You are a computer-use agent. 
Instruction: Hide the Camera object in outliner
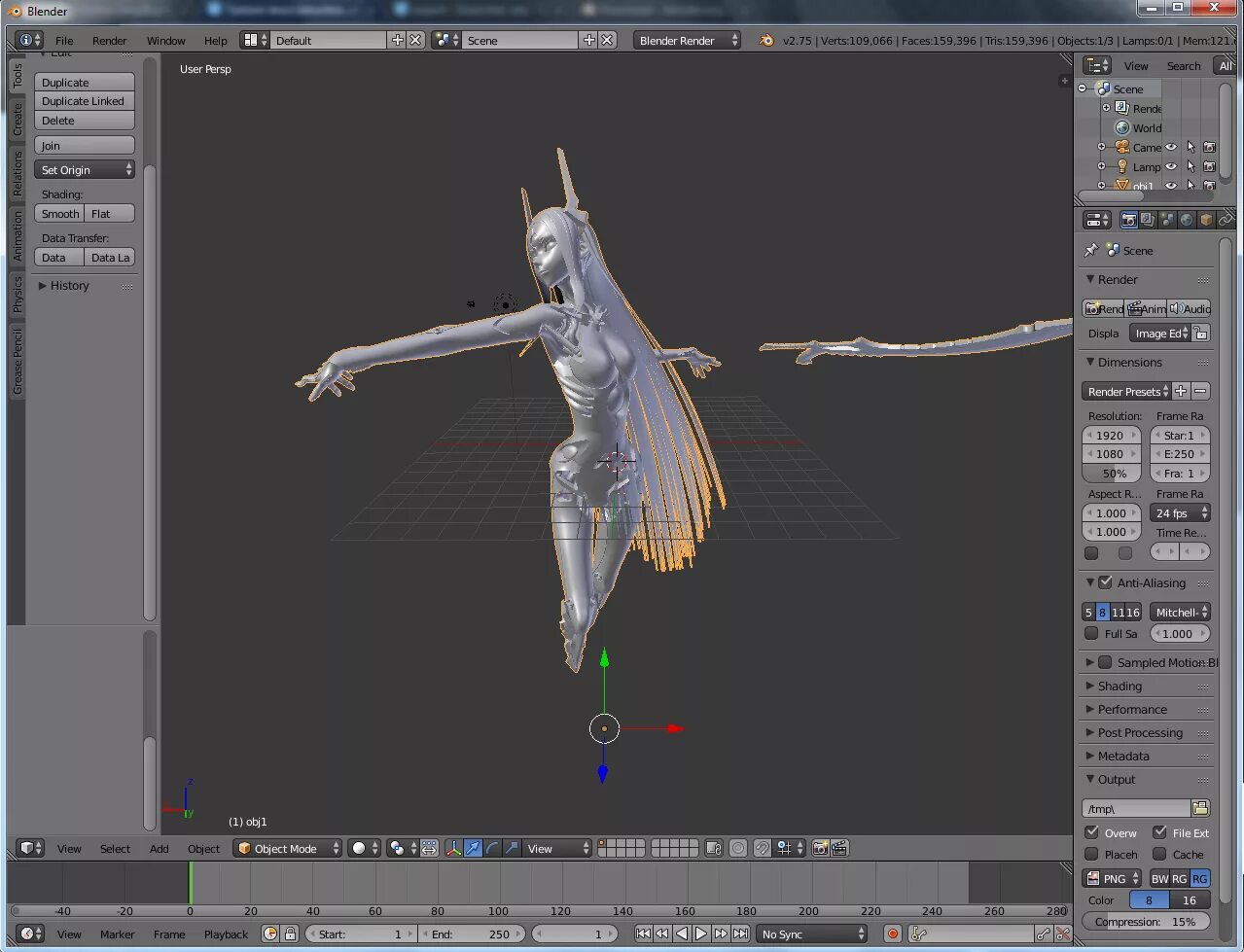point(1171,147)
